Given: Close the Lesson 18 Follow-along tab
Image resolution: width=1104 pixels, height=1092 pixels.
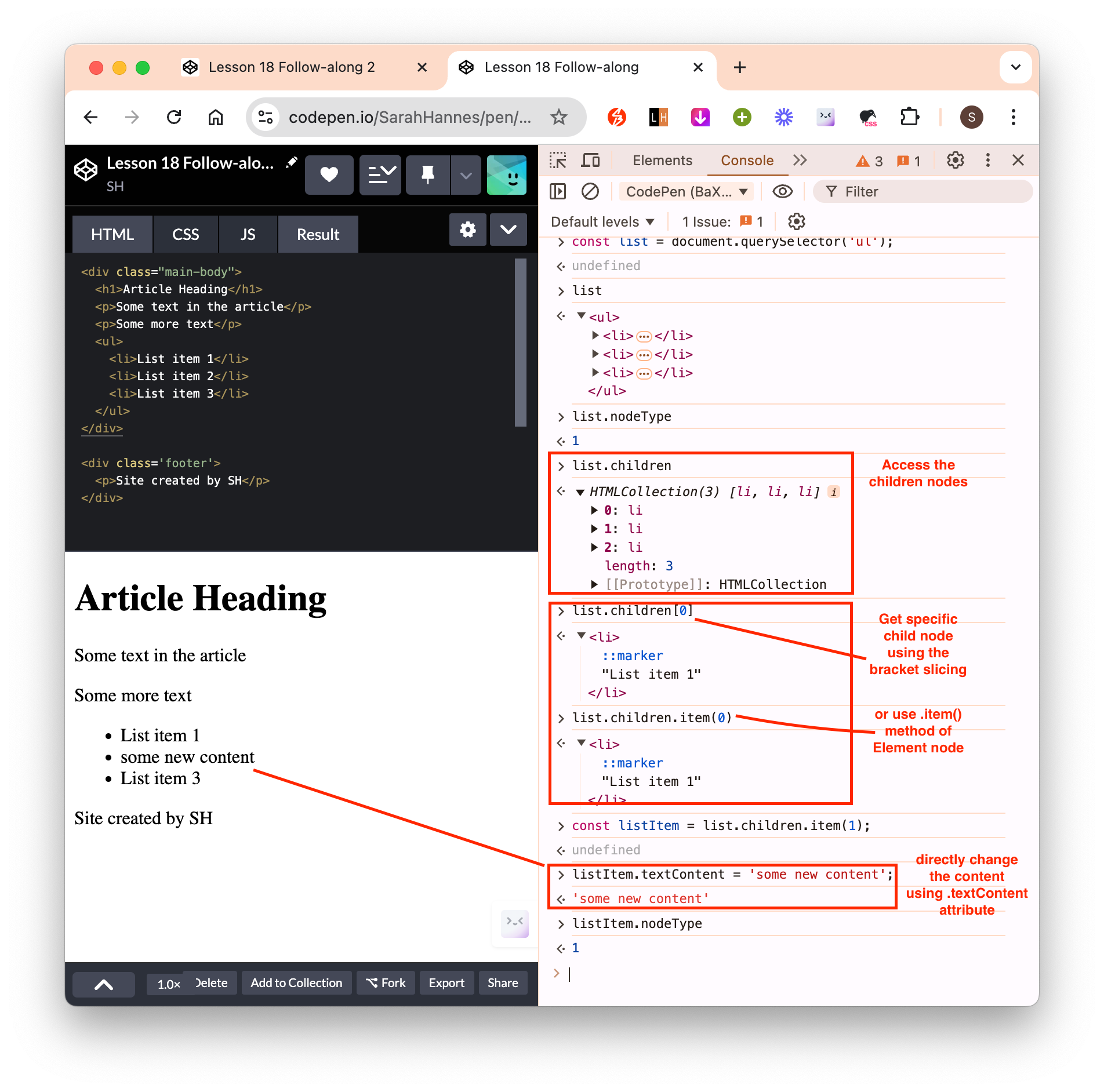Looking at the screenshot, I should 698,67.
